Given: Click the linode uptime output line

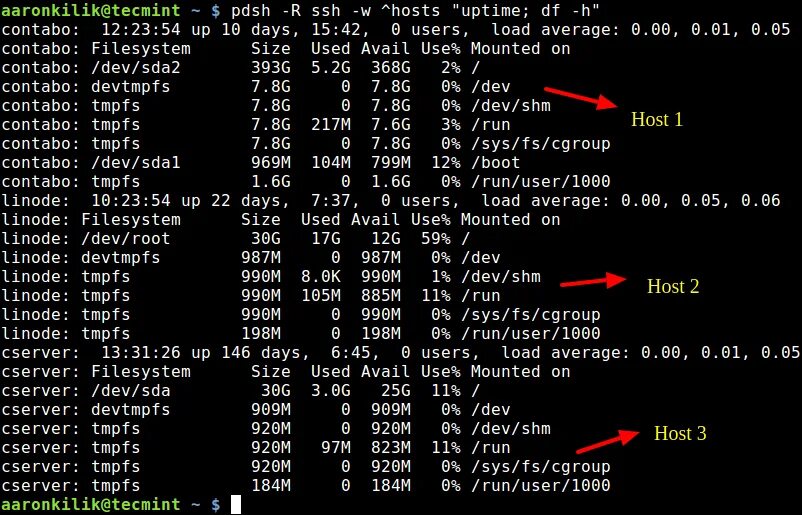Looking at the screenshot, I should [391, 200].
